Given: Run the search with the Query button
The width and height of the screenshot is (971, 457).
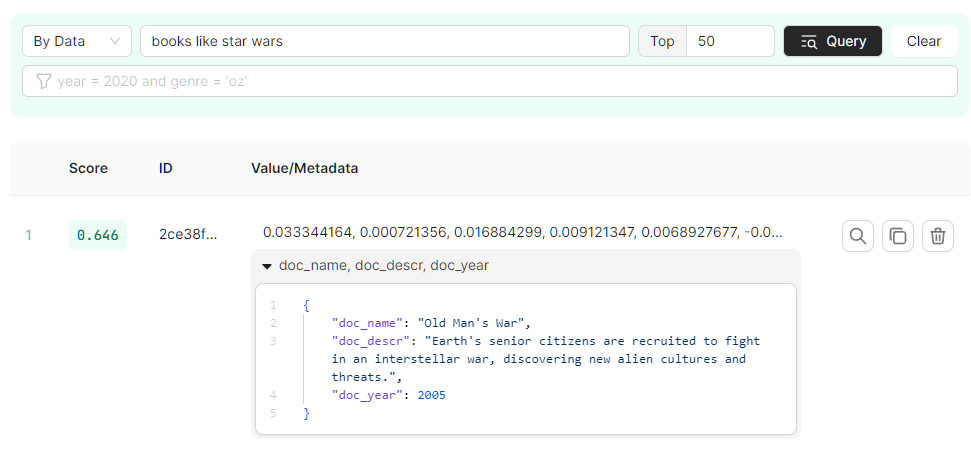Looking at the screenshot, I should click(832, 41).
